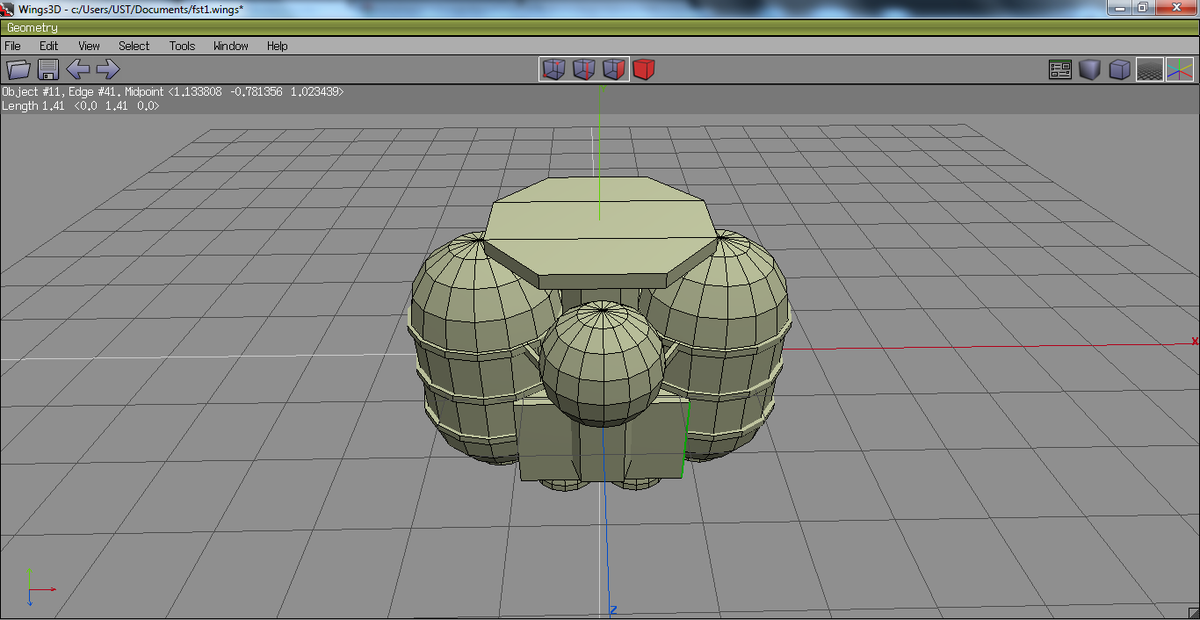Open the preferences panel icon

click(1060, 69)
